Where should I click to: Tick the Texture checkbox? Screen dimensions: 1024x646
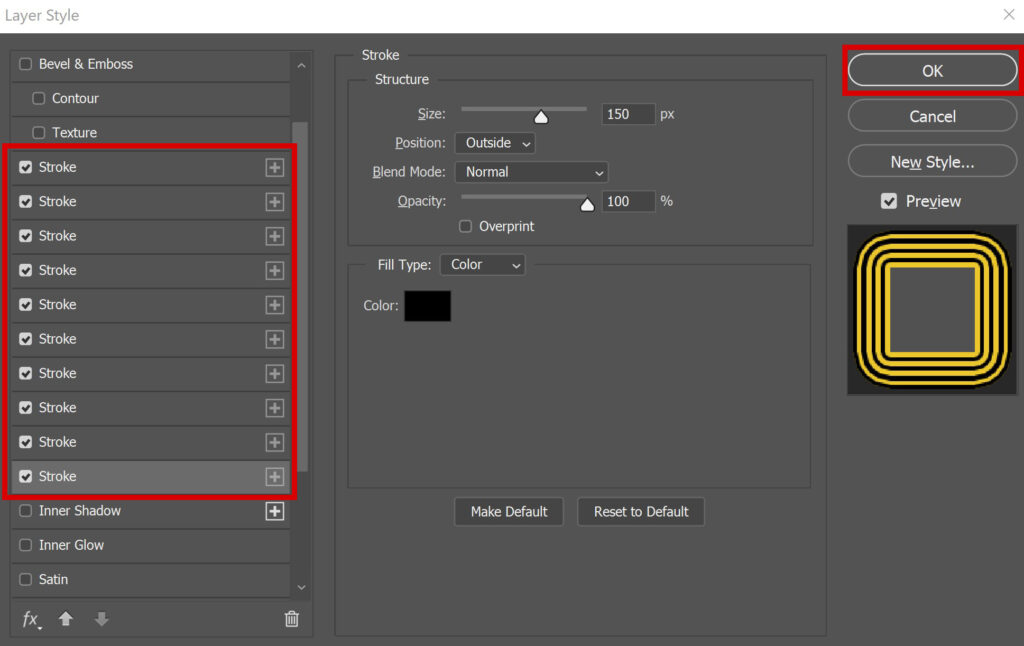39,133
